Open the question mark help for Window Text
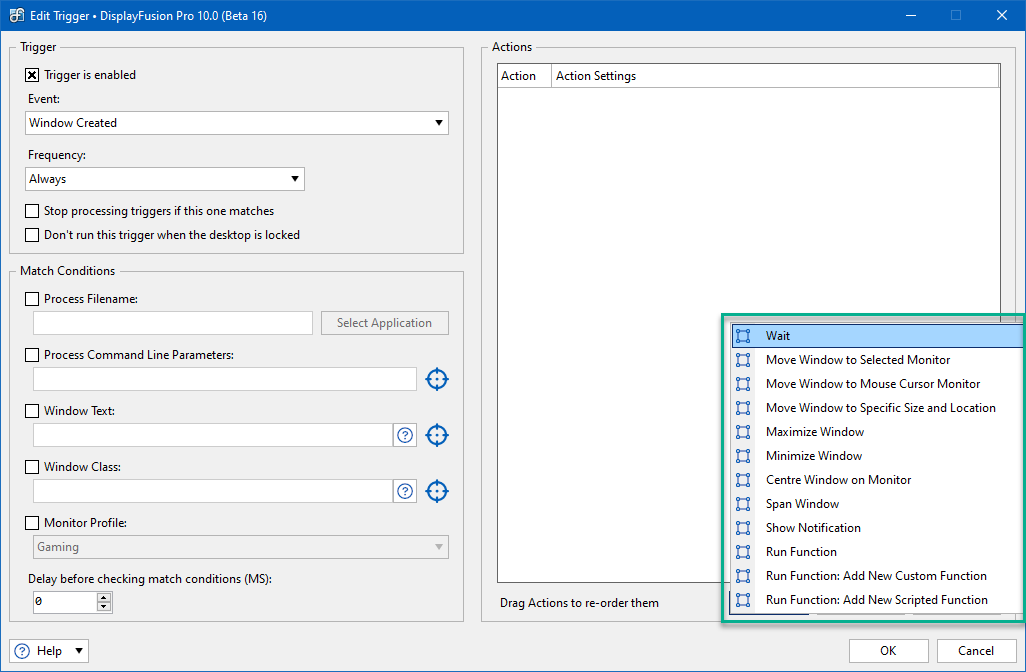The height and width of the screenshot is (672, 1026). pos(405,435)
